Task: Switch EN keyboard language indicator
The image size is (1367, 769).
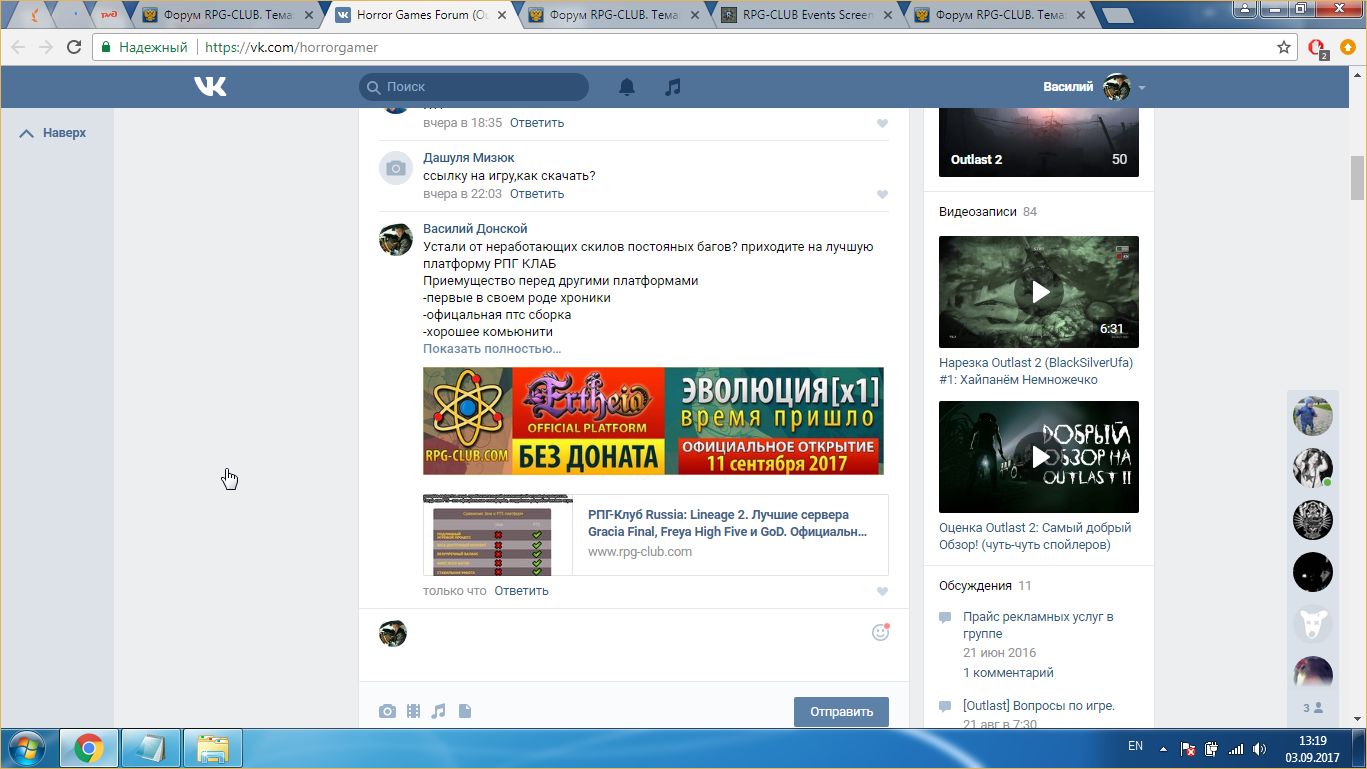Action: (x=1135, y=746)
